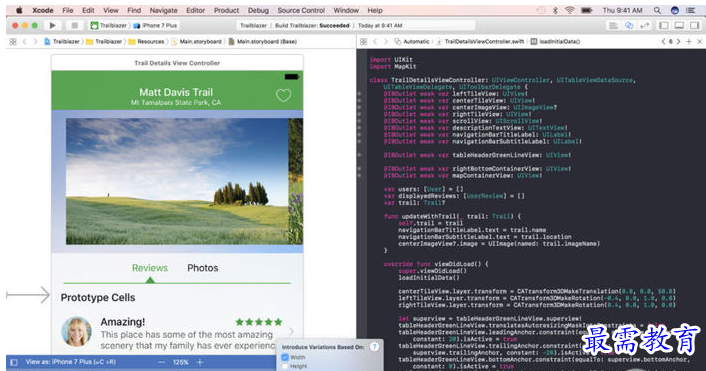706x371 pixels.
Task: Toggle the navigator pane
Action: coord(664,26)
